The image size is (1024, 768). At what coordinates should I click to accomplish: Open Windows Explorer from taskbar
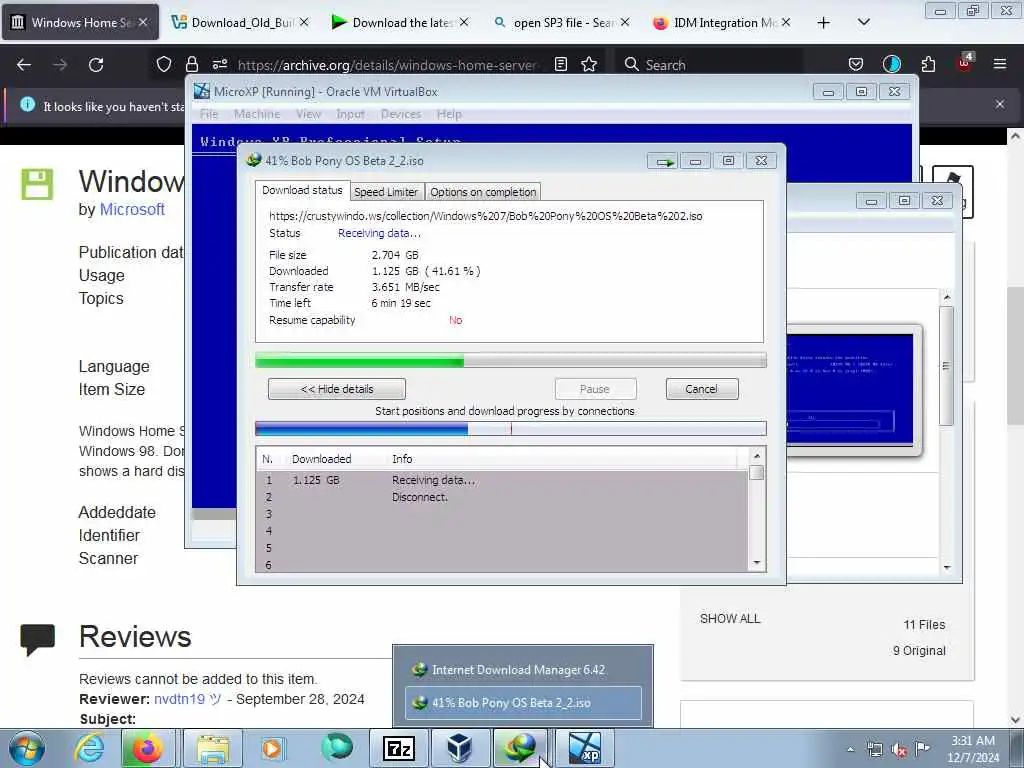click(x=214, y=748)
